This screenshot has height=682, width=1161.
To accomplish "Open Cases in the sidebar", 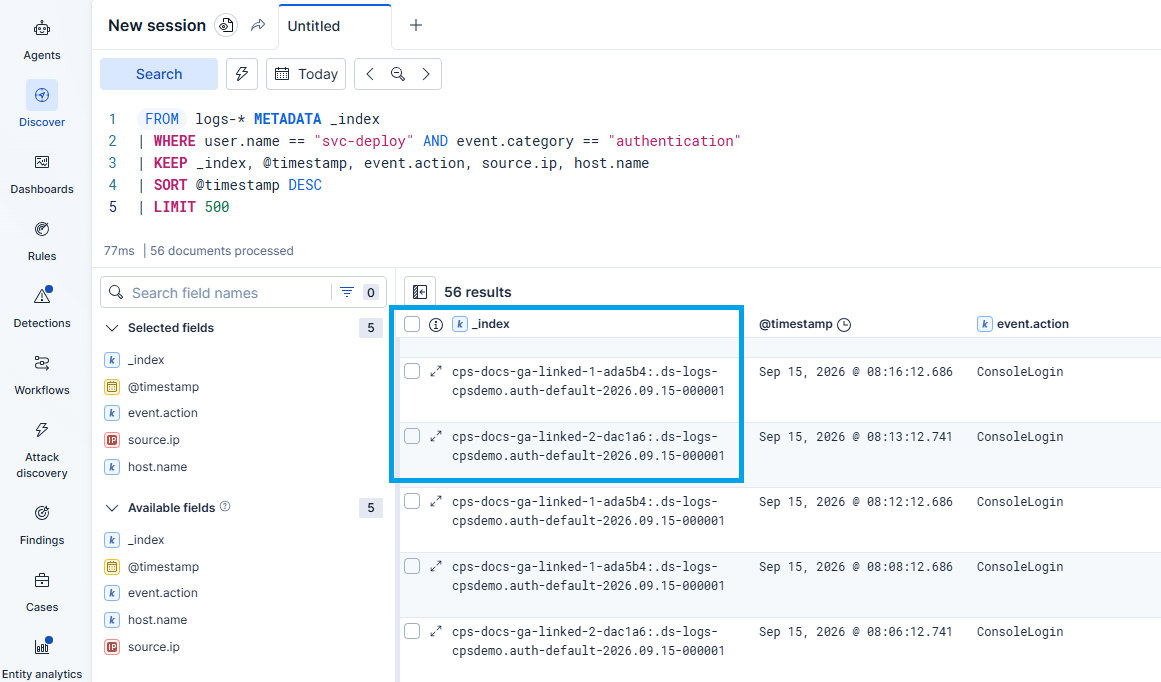I will click(41, 592).
